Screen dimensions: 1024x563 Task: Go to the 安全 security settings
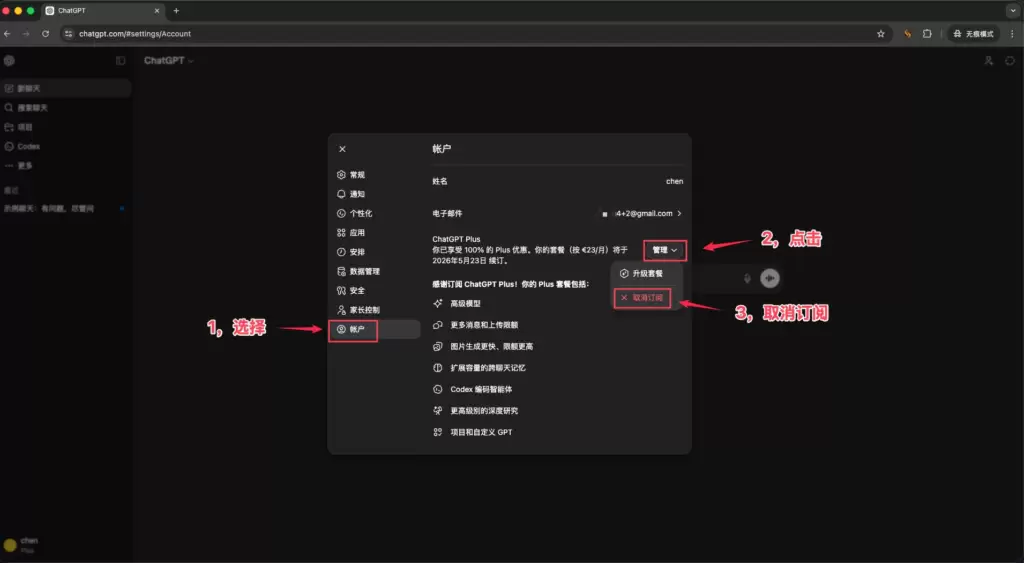tap(357, 291)
